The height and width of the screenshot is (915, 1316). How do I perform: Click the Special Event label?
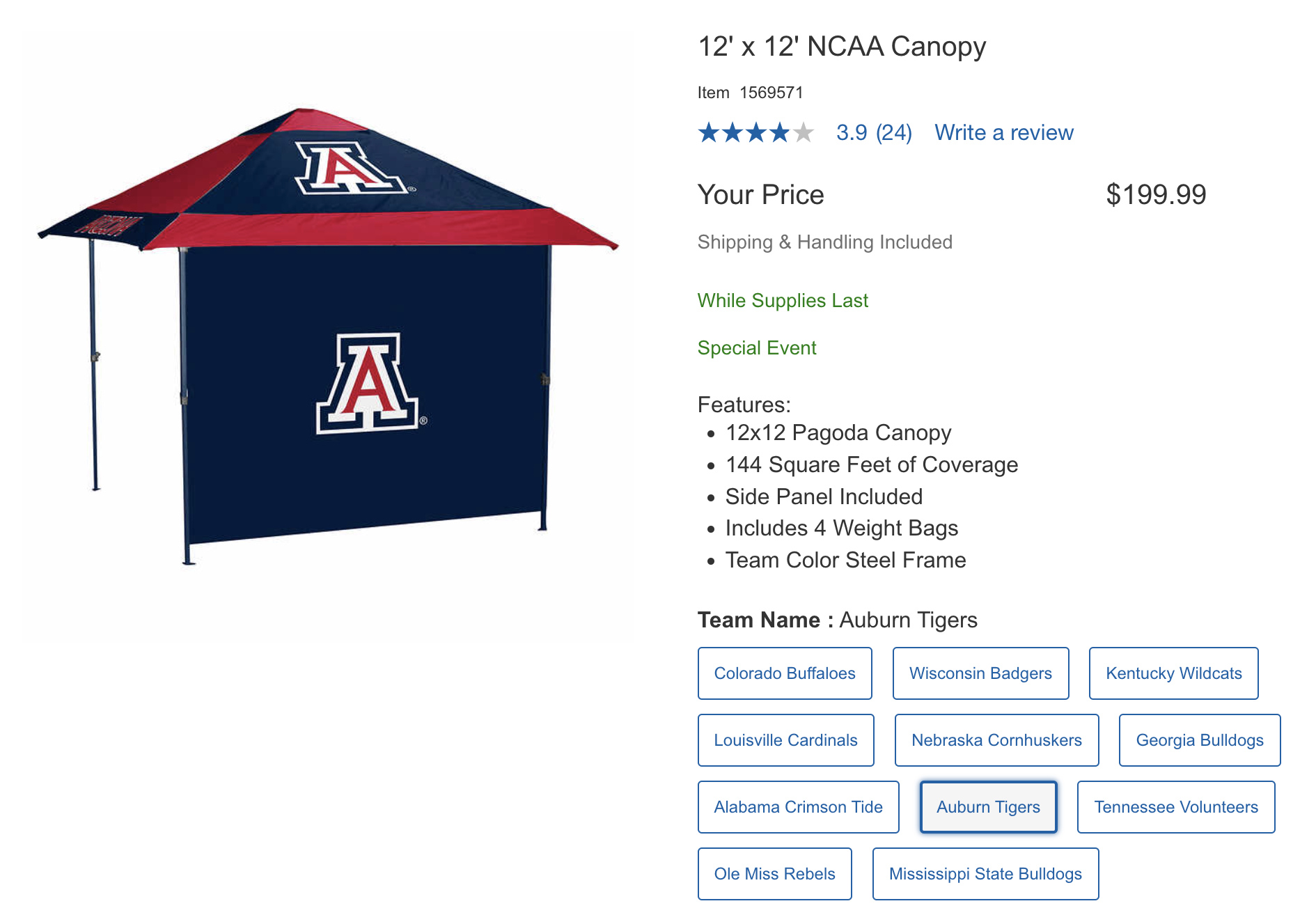[757, 348]
